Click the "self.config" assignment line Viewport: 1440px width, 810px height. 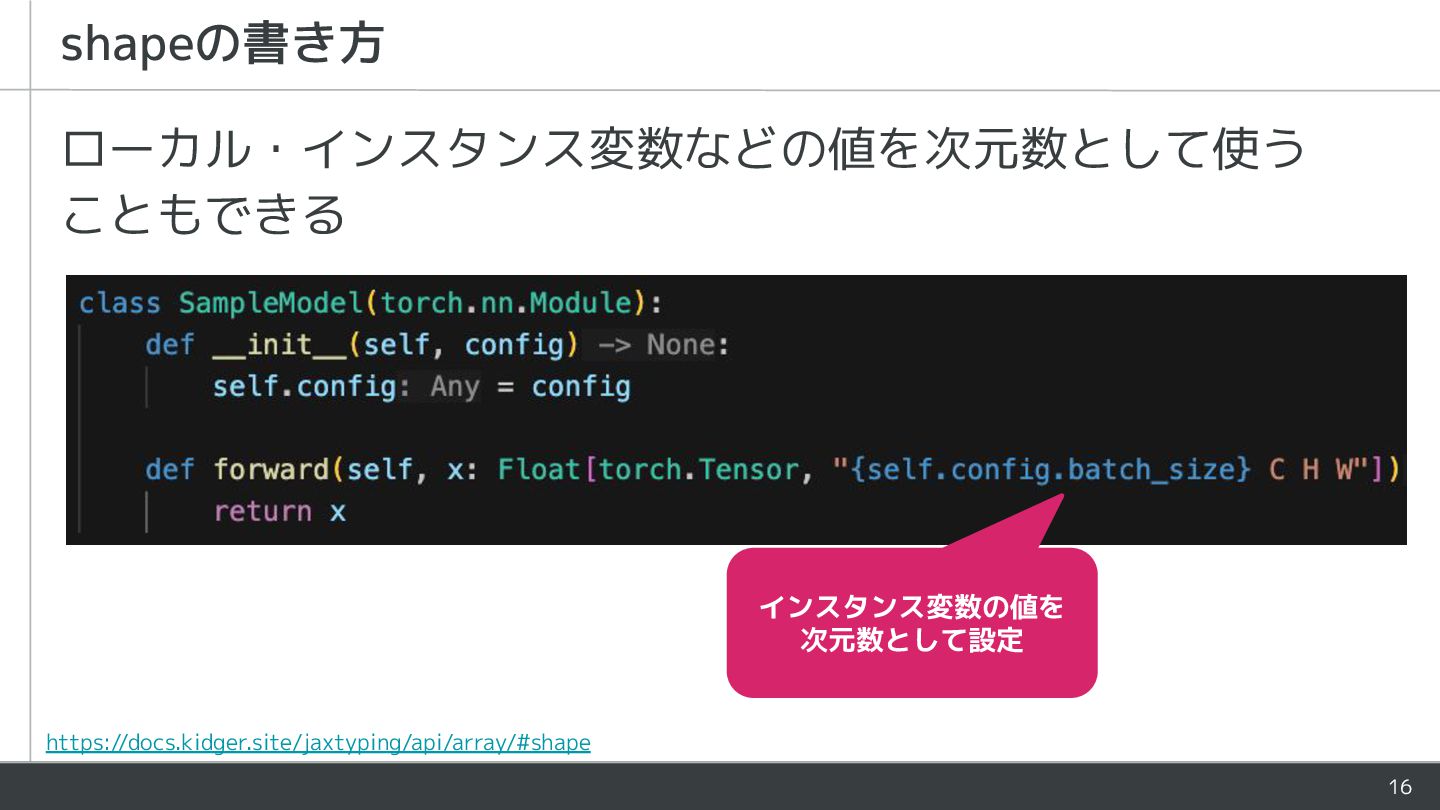pyautogui.click(x=421, y=386)
